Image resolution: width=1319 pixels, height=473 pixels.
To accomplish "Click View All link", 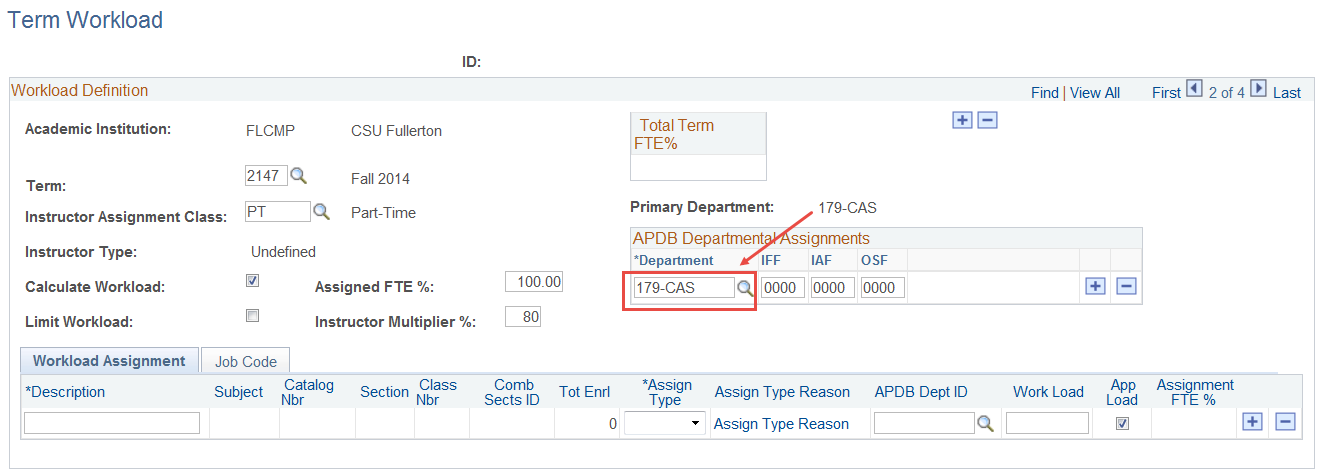I will pyautogui.click(x=1095, y=92).
